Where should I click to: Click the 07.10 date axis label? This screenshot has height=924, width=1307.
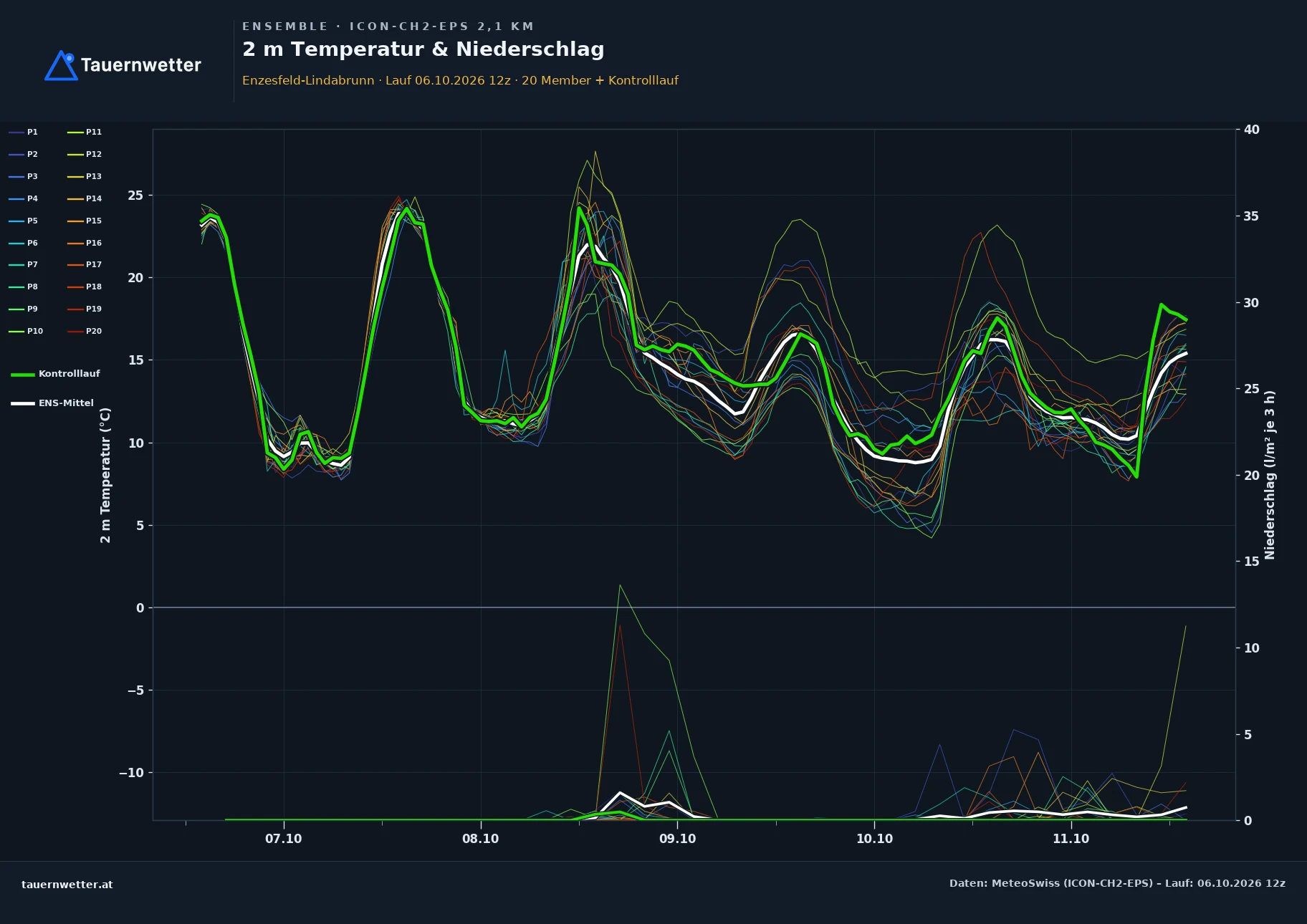click(x=284, y=839)
